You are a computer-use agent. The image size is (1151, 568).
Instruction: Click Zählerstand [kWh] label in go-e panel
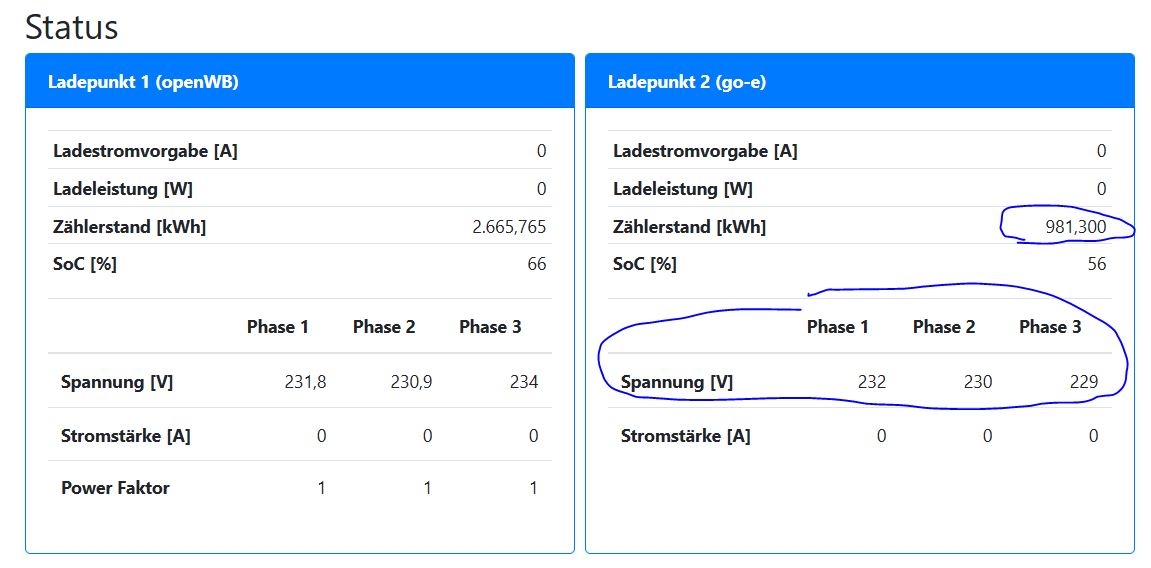[x=689, y=227]
